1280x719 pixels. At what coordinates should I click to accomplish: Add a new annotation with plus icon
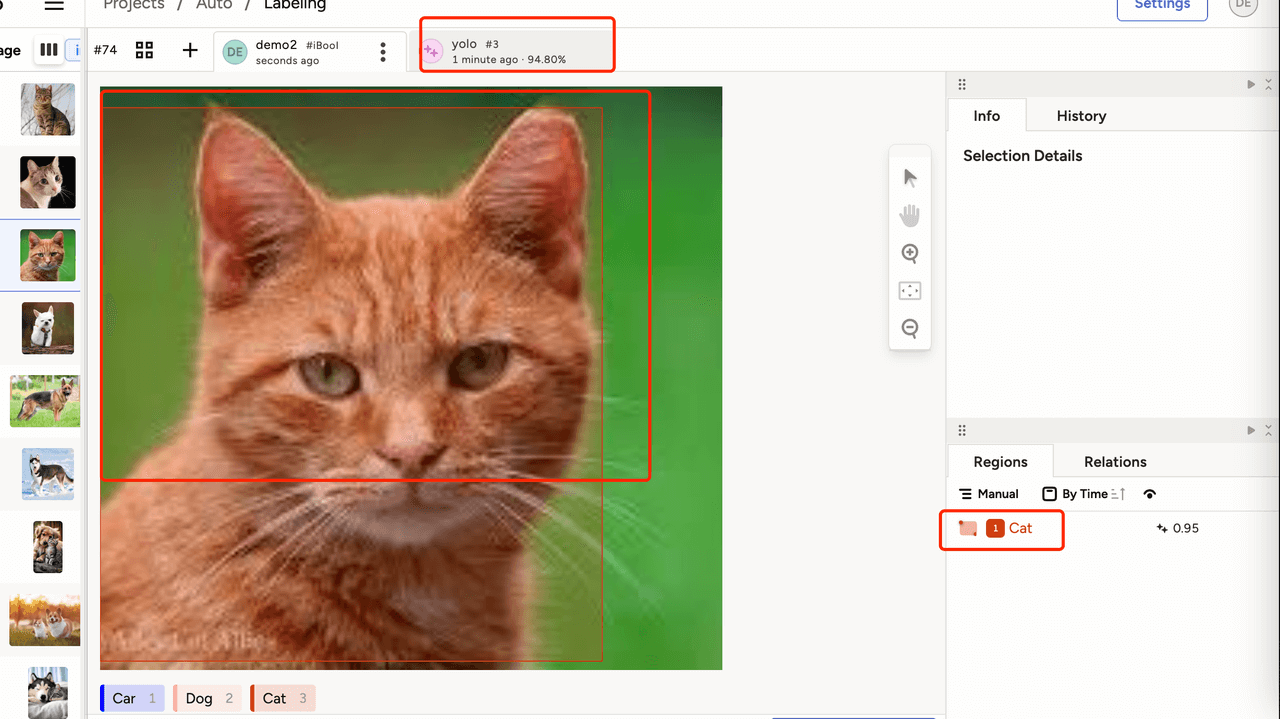coord(190,50)
